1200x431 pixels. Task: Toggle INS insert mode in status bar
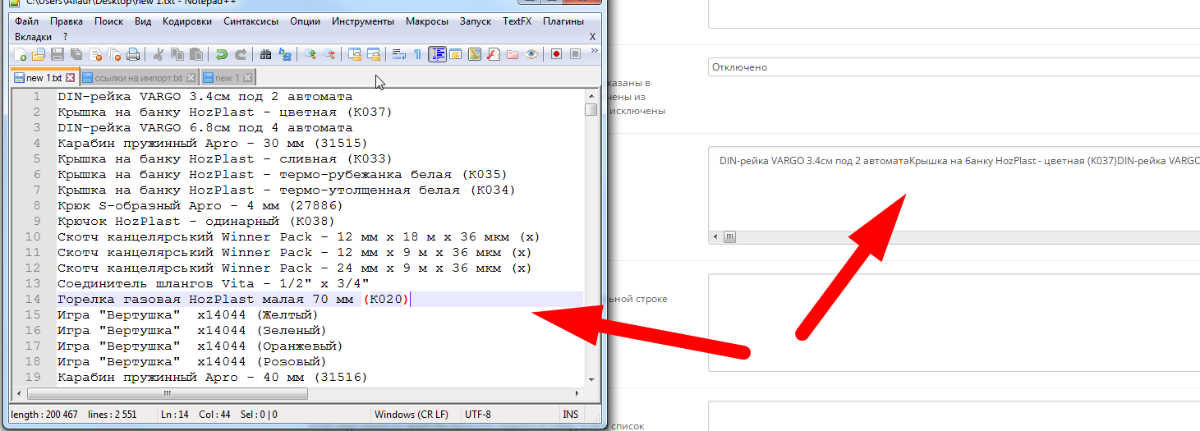(x=571, y=414)
